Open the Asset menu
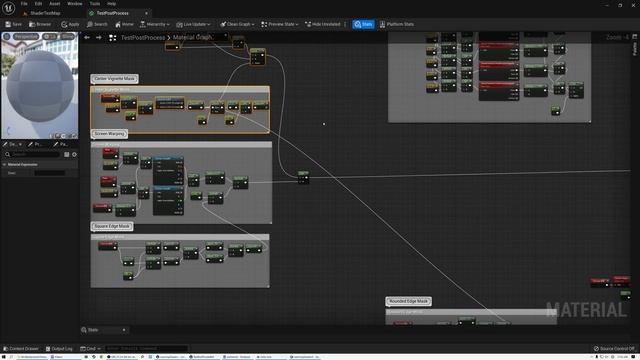 pos(55,4)
